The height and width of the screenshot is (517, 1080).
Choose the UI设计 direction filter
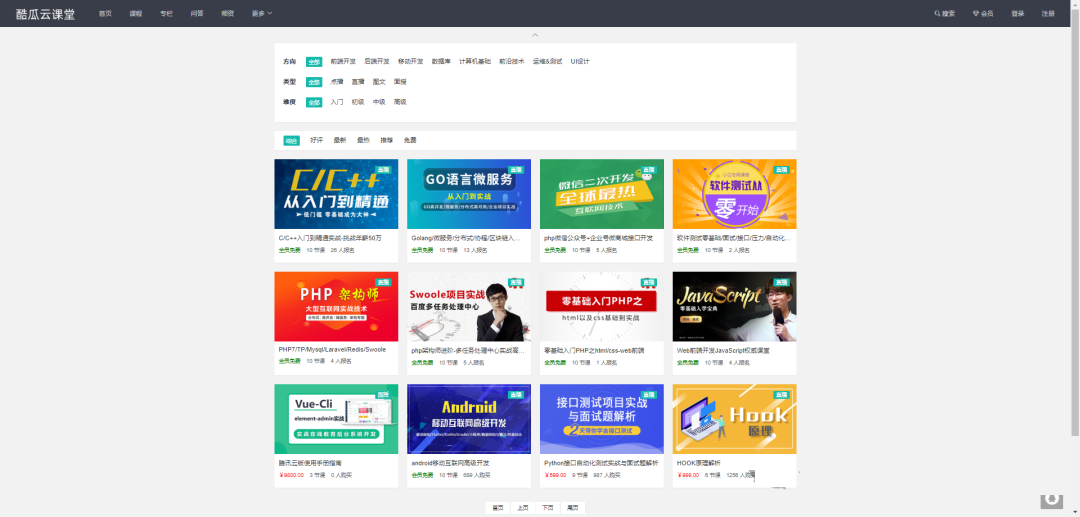[580, 61]
